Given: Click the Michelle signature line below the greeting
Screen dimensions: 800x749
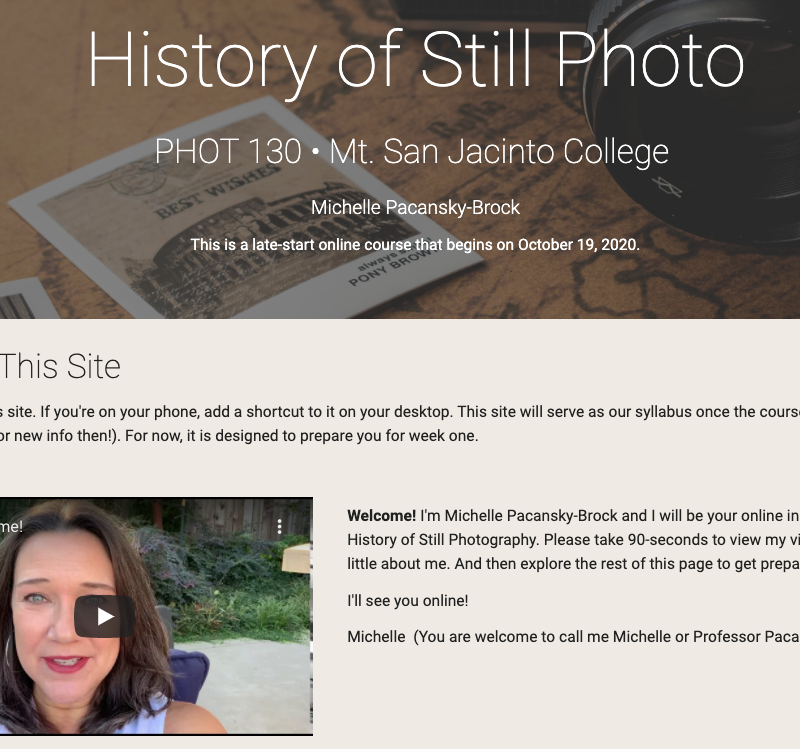Looking at the screenshot, I should pyautogui.click(x=573, y=637).
